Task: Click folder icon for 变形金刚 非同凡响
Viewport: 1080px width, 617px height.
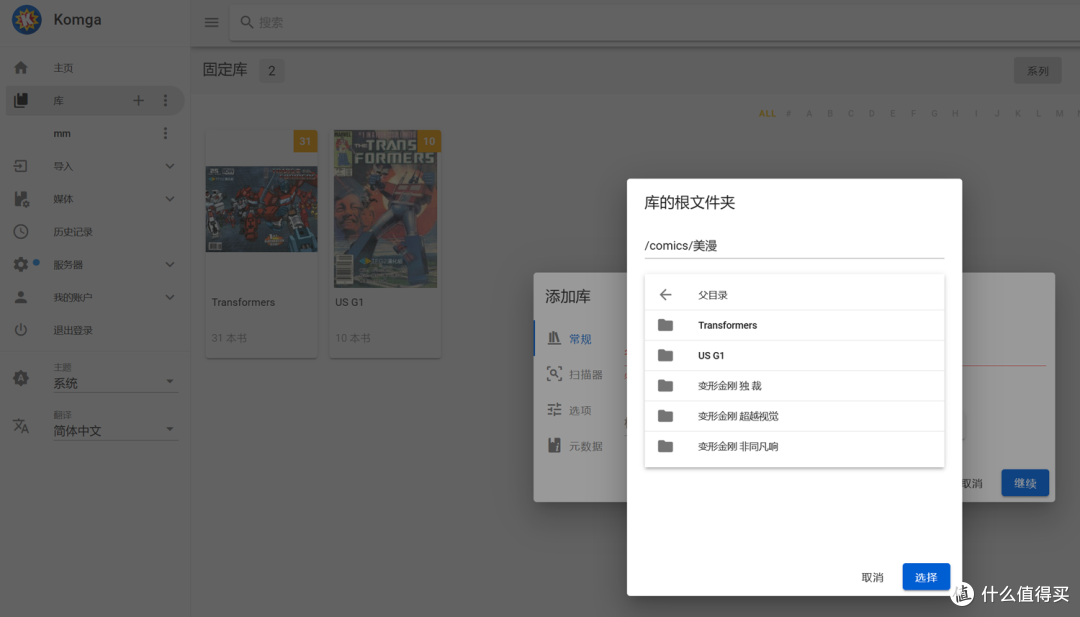Action: (x=665, y=446)
